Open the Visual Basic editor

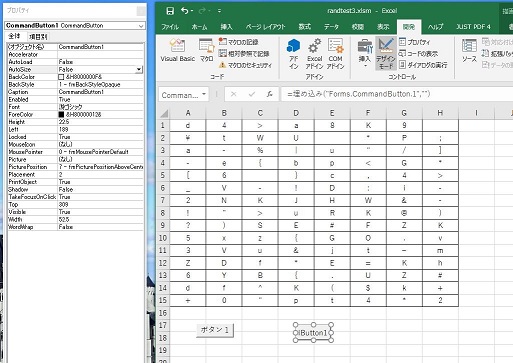tap(177, 50)
